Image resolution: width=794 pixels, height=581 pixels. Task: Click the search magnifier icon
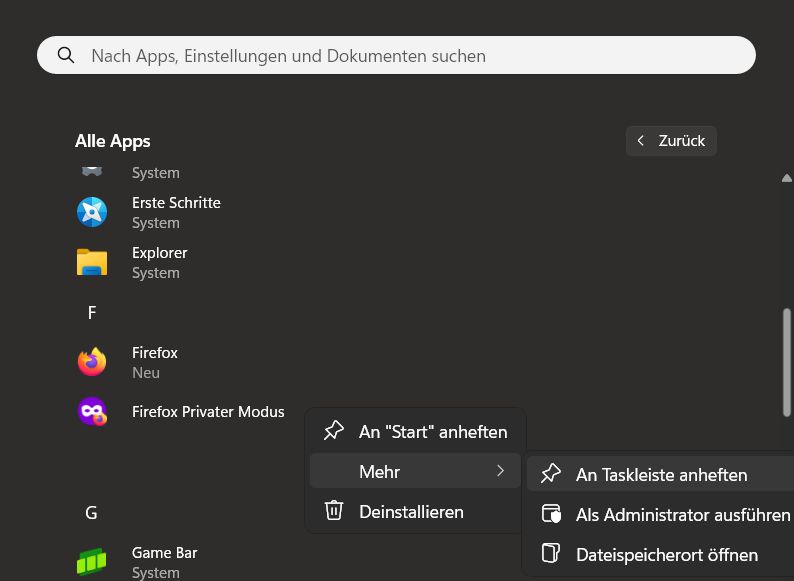point(66,56)
